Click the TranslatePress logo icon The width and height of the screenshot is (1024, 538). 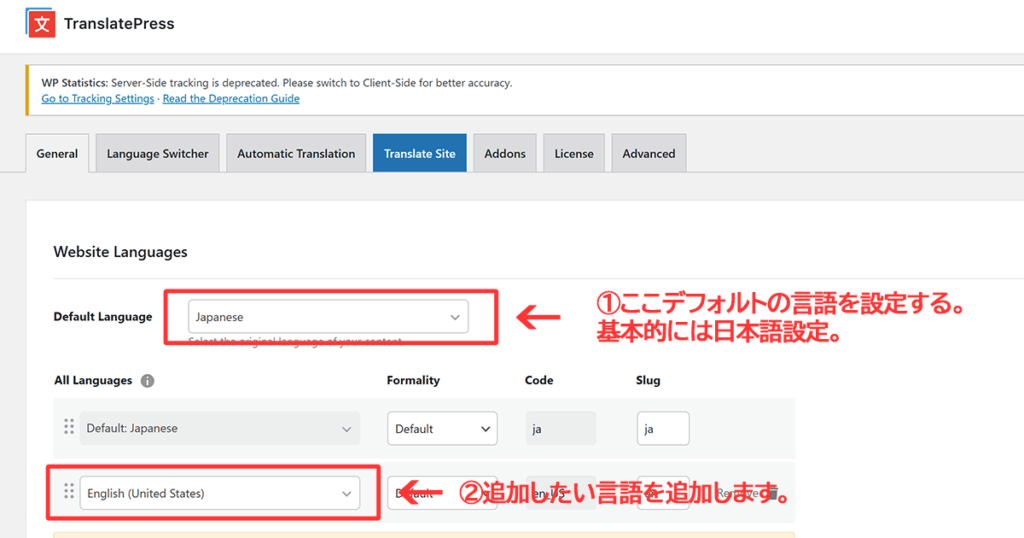coord(41,23)
